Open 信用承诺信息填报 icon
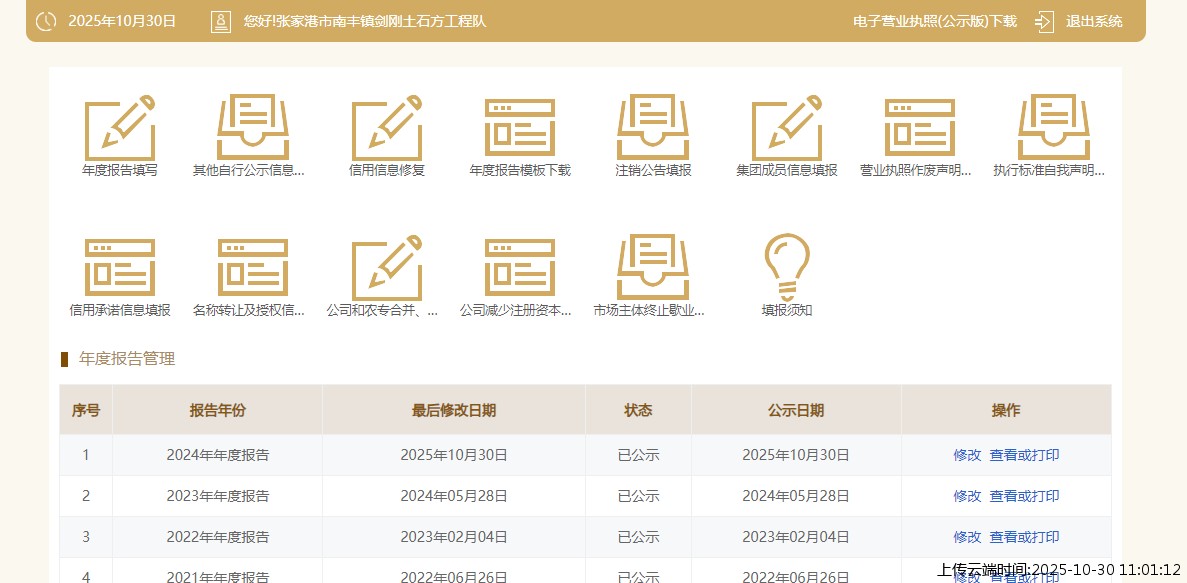The image size is (1187, 583). (x=120, y=268)
